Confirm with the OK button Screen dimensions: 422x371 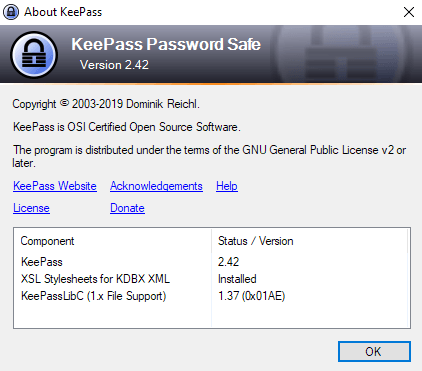click(374, 351)
